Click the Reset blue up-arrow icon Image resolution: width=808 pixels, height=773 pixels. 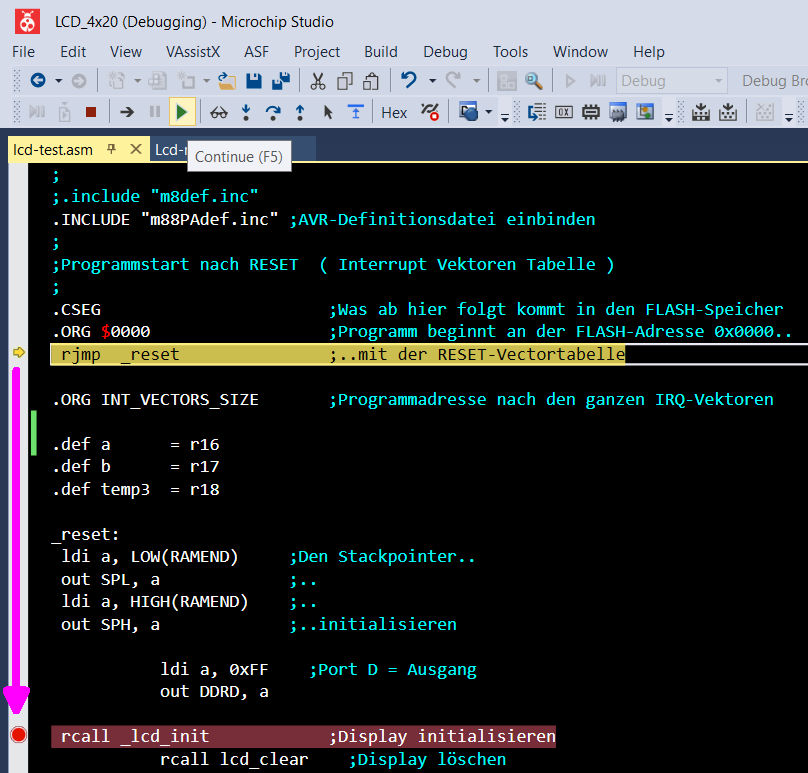point(356,111)
